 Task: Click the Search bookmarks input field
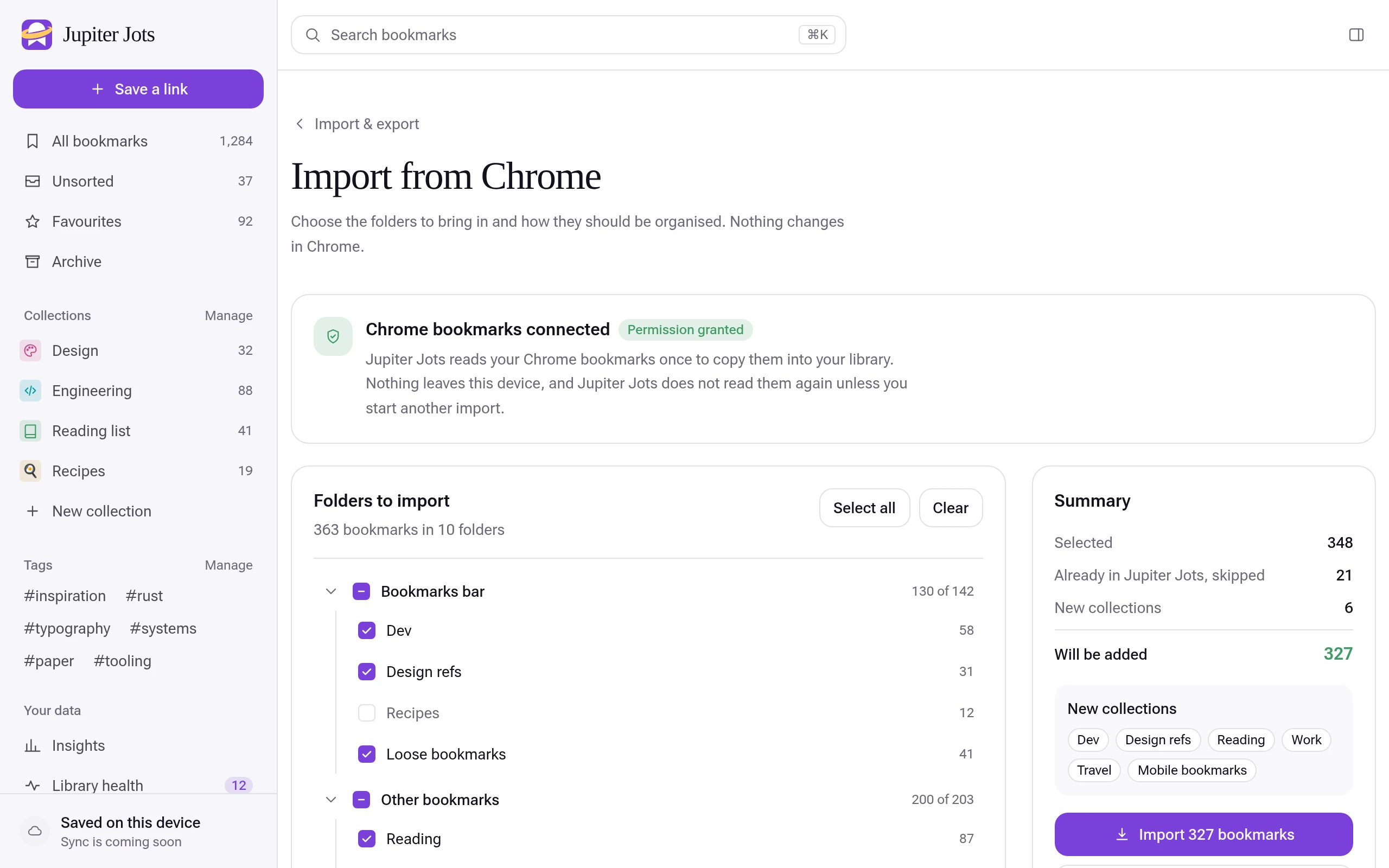tap(568, 35)
